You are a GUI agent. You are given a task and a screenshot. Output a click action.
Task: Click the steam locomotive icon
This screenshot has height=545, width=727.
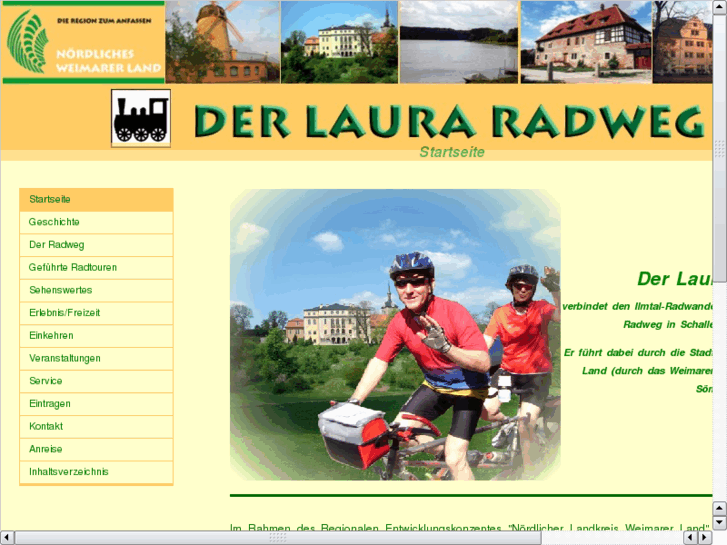click(x=141, y=118)
